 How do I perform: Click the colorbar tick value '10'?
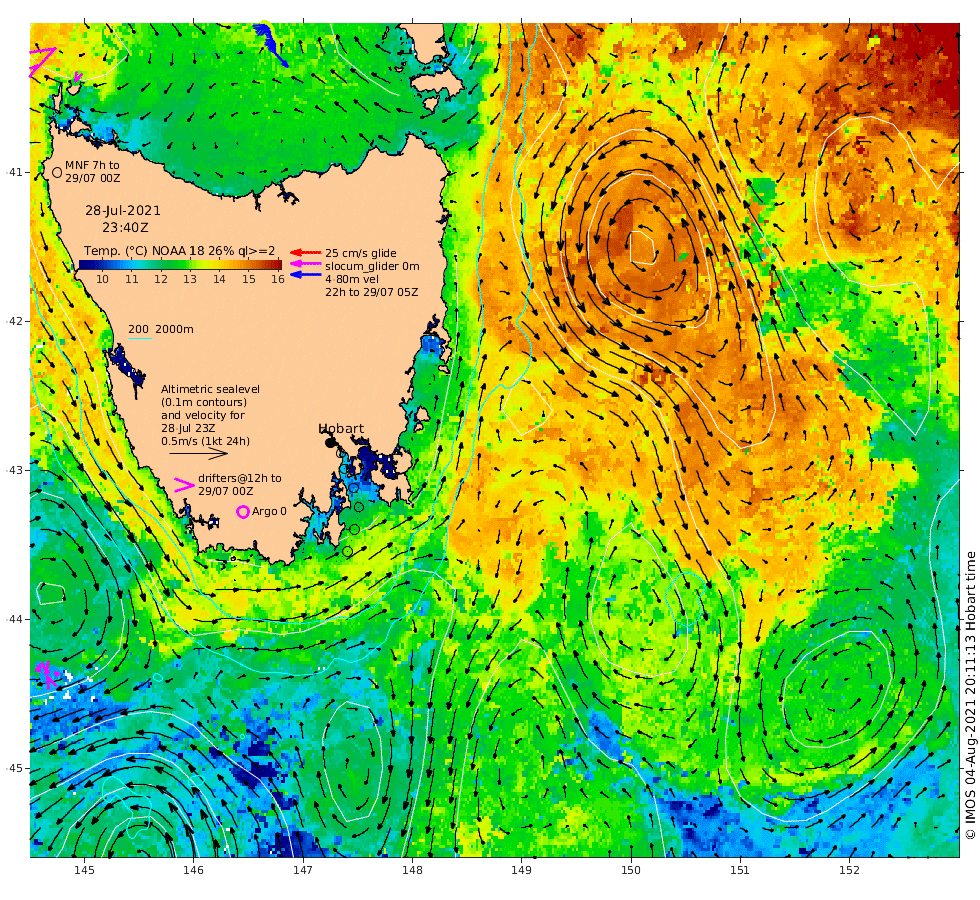coord(102,279)
